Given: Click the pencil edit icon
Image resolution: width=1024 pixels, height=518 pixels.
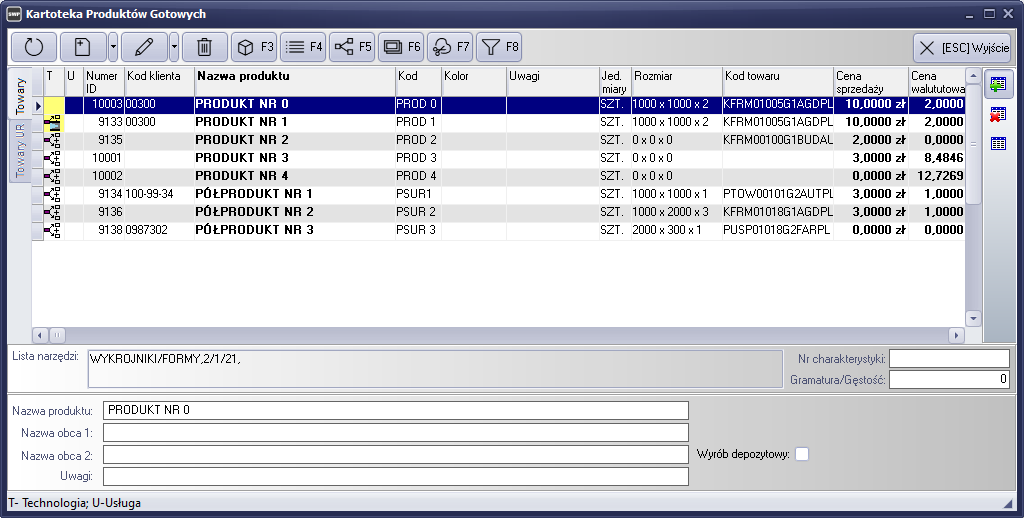Looking at the screenshot, I should (x=144, y=46).
